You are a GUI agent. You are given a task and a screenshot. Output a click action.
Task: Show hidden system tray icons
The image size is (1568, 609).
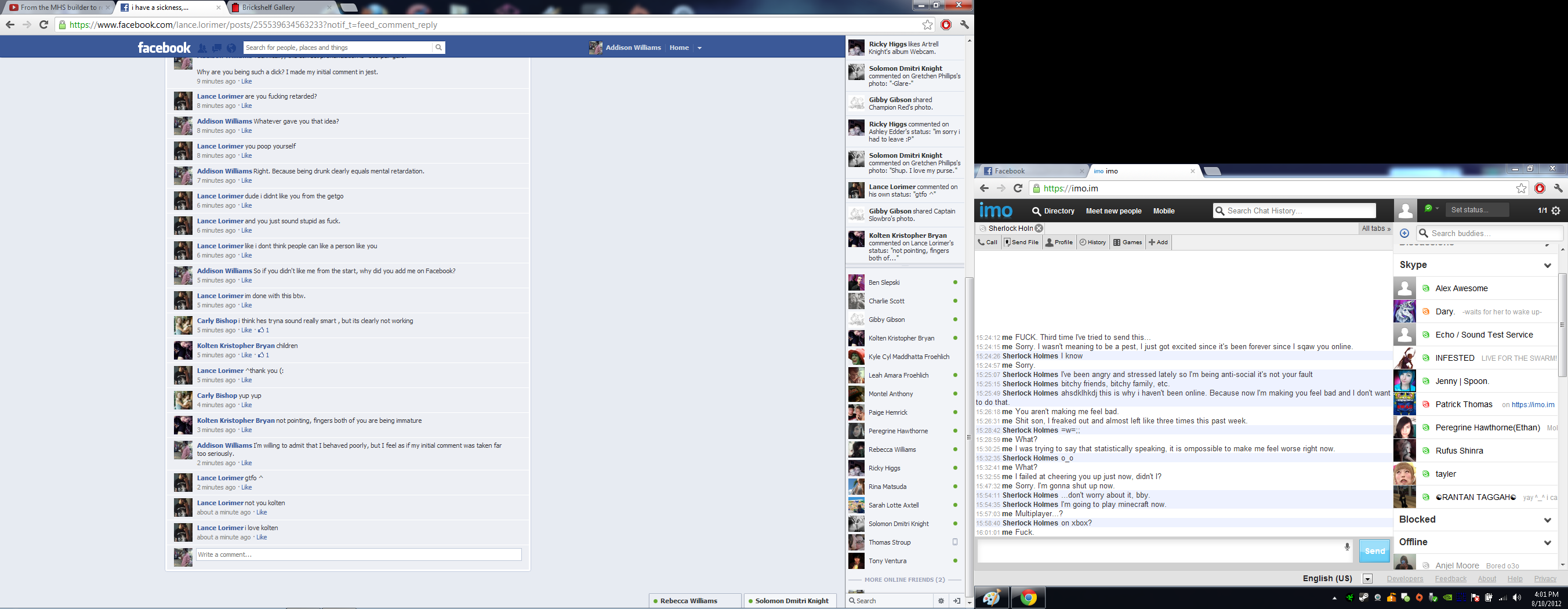[x=1335, y=598]
